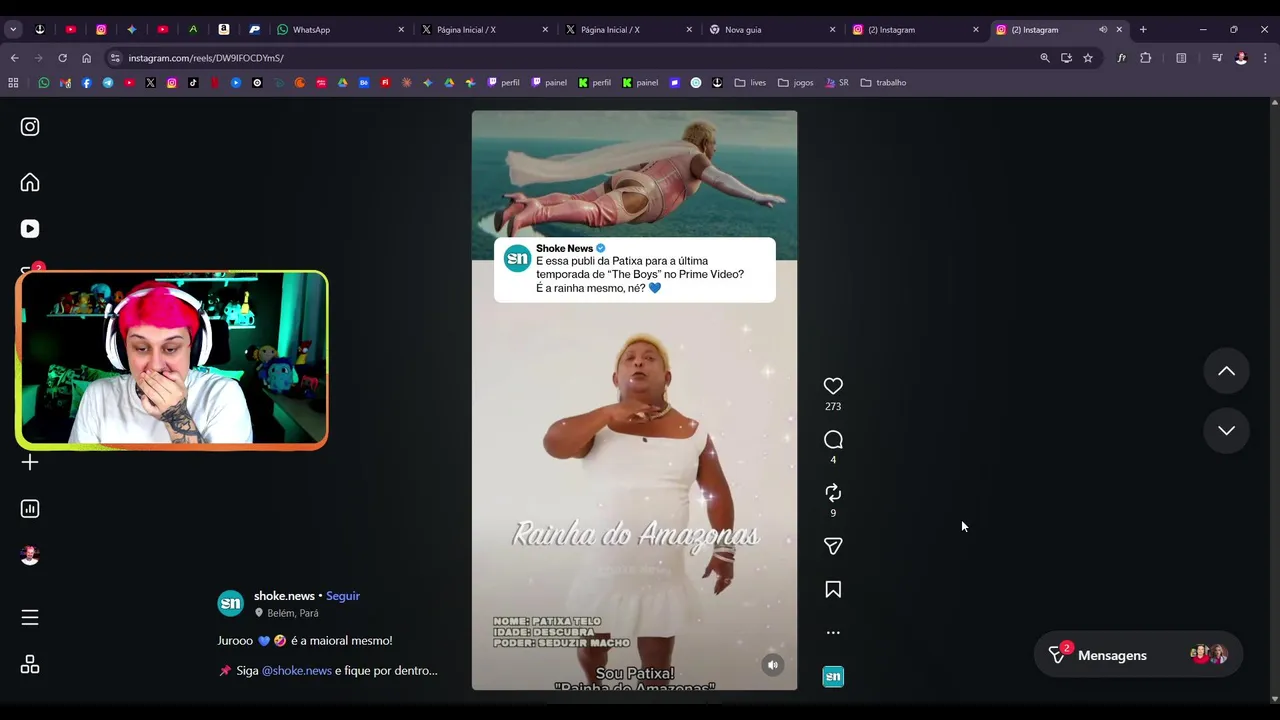Toggle the reel's sound with the speaker button
The width and height of the screenshot is (1280, 720).
[772, 665]
